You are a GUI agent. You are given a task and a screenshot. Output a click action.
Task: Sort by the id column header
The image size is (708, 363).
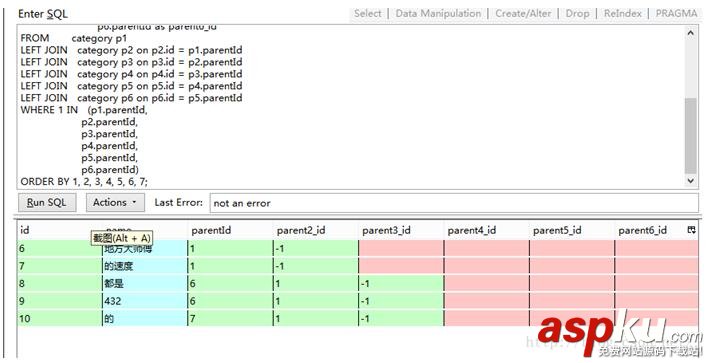[60, 230]
